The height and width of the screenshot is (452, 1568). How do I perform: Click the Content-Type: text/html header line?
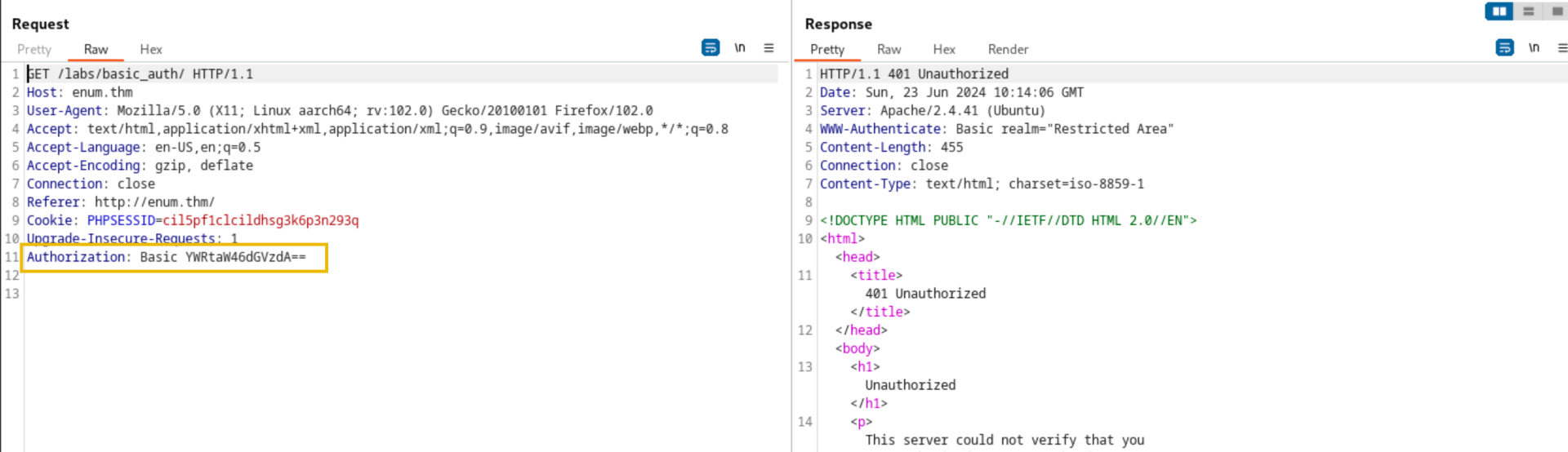[982, 184]
